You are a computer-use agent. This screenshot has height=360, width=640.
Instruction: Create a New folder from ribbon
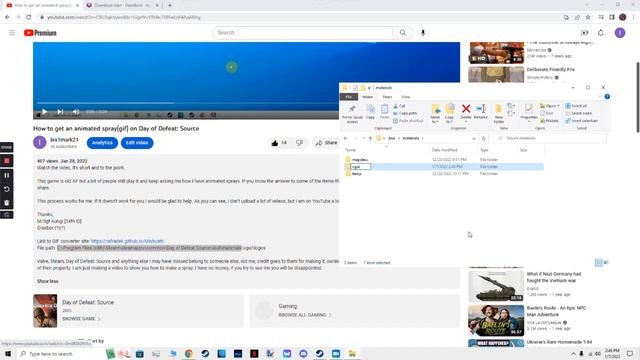point(498,113)
